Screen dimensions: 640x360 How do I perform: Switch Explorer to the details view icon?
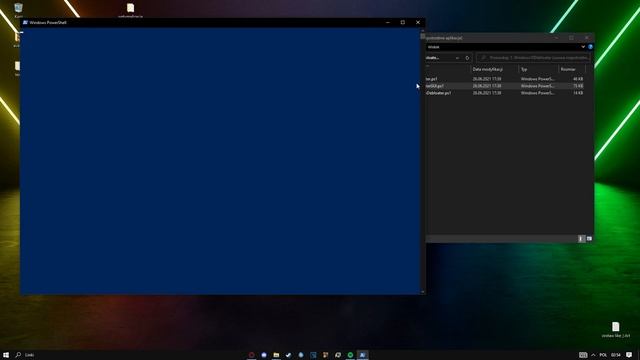coord(581,239)
